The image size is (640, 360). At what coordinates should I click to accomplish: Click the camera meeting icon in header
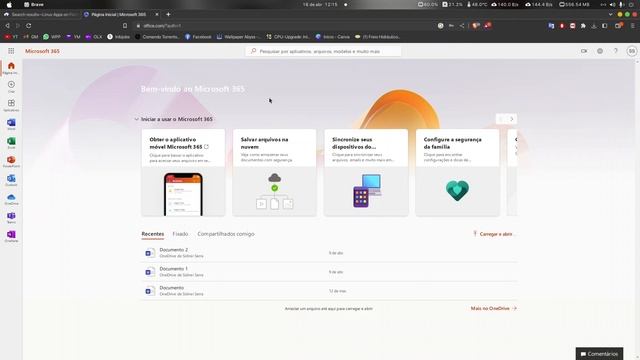click(x=584, y=51)
